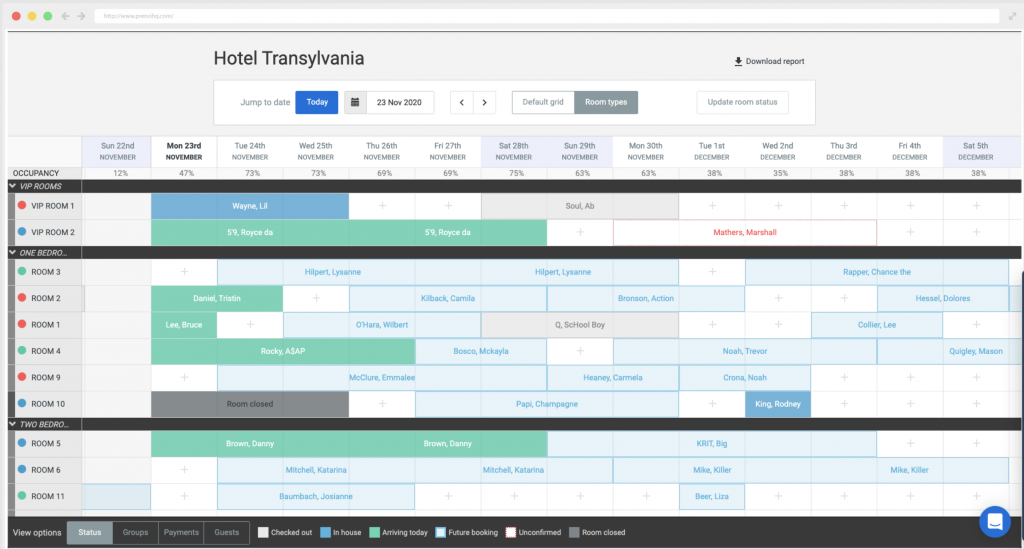Switch to Default grid view
The image size is (1024, 549).
tap(543, 102)
